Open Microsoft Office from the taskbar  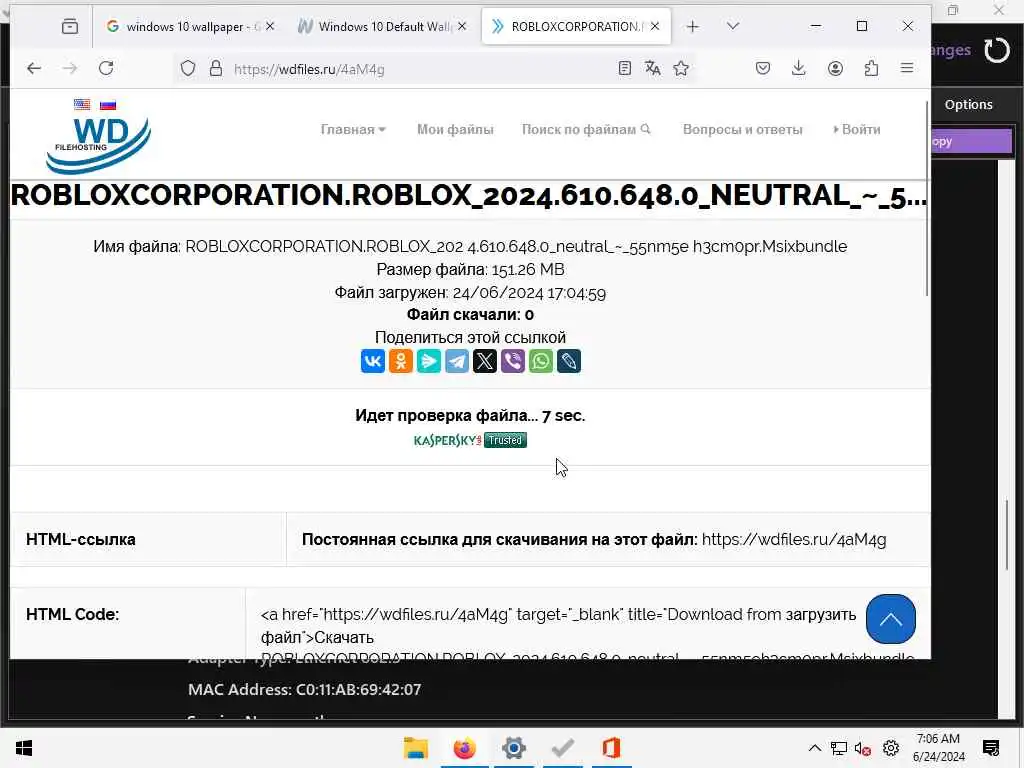[611, 748]
